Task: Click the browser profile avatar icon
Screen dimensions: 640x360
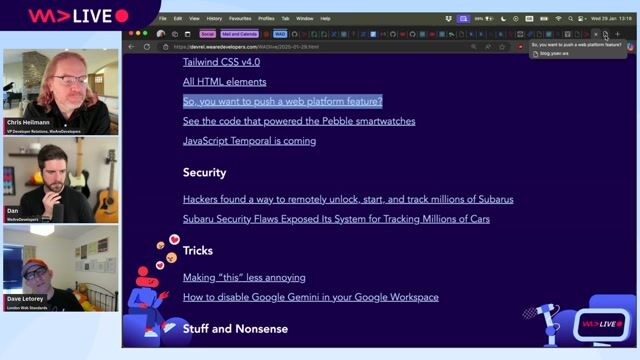Action: pos(161,34)
